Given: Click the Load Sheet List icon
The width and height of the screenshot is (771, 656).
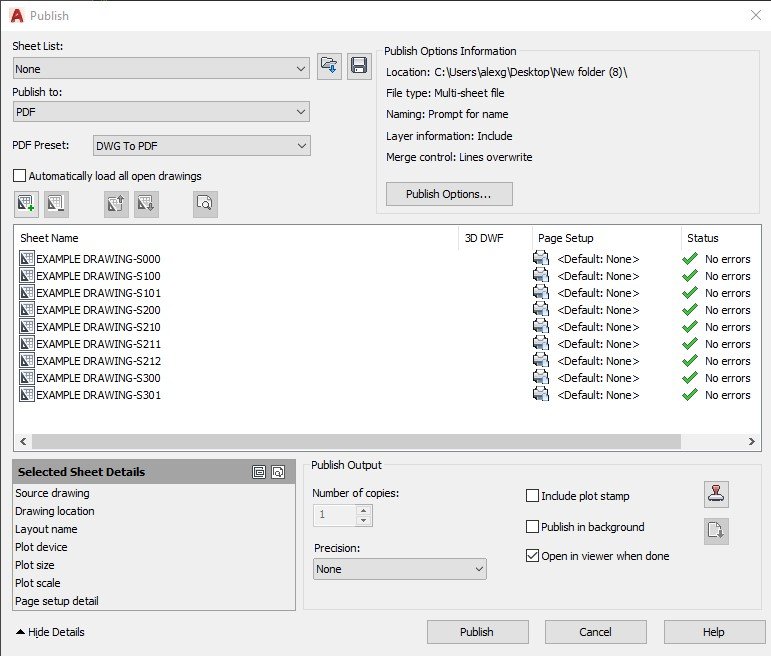Looking at the screenshot, I should click(329, 66).
